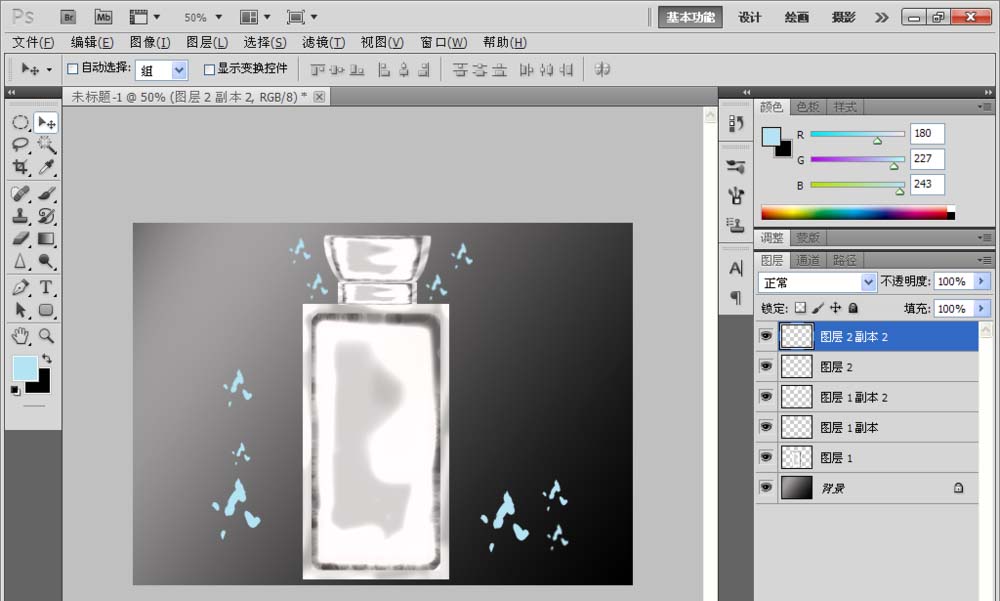This screenshot has width=1000, height=601.
Task: Switch to the 绘画 workspace
Action: (797, 17)
